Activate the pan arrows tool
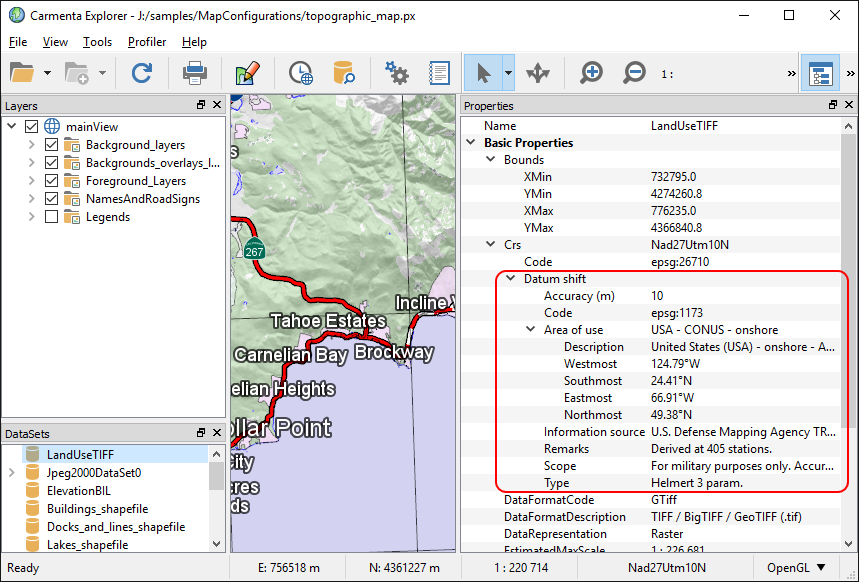 coord(538,73)
